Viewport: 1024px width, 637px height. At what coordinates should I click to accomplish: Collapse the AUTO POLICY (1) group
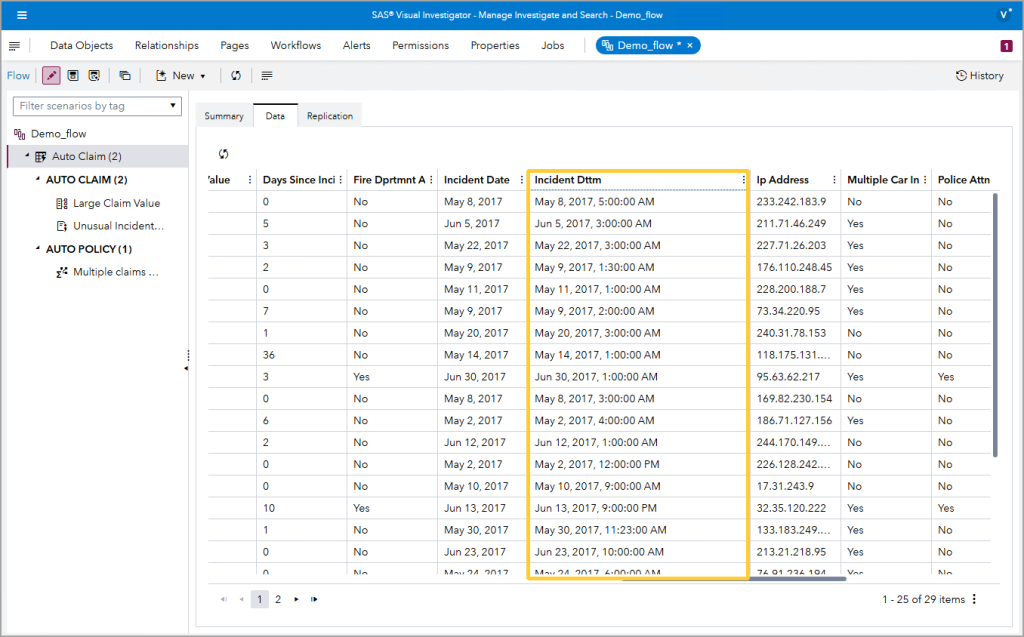point(38,249)
